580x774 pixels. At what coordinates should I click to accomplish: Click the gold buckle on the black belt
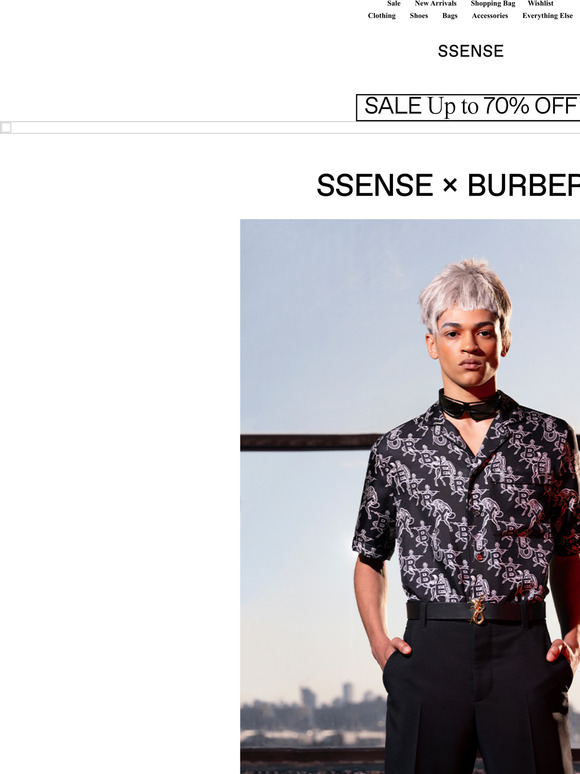[477, 611]
